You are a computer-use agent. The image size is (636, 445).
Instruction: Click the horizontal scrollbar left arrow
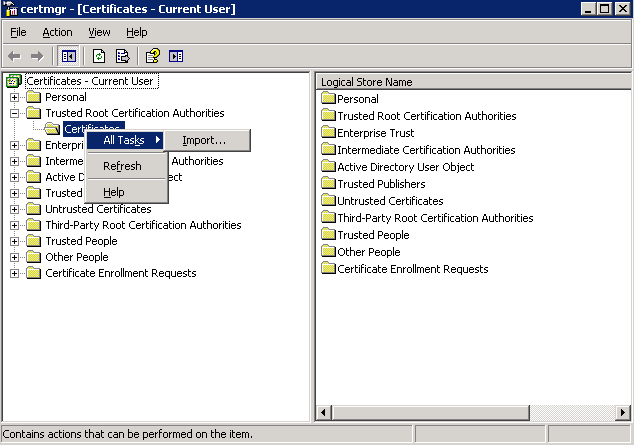(x=323, y=413)
